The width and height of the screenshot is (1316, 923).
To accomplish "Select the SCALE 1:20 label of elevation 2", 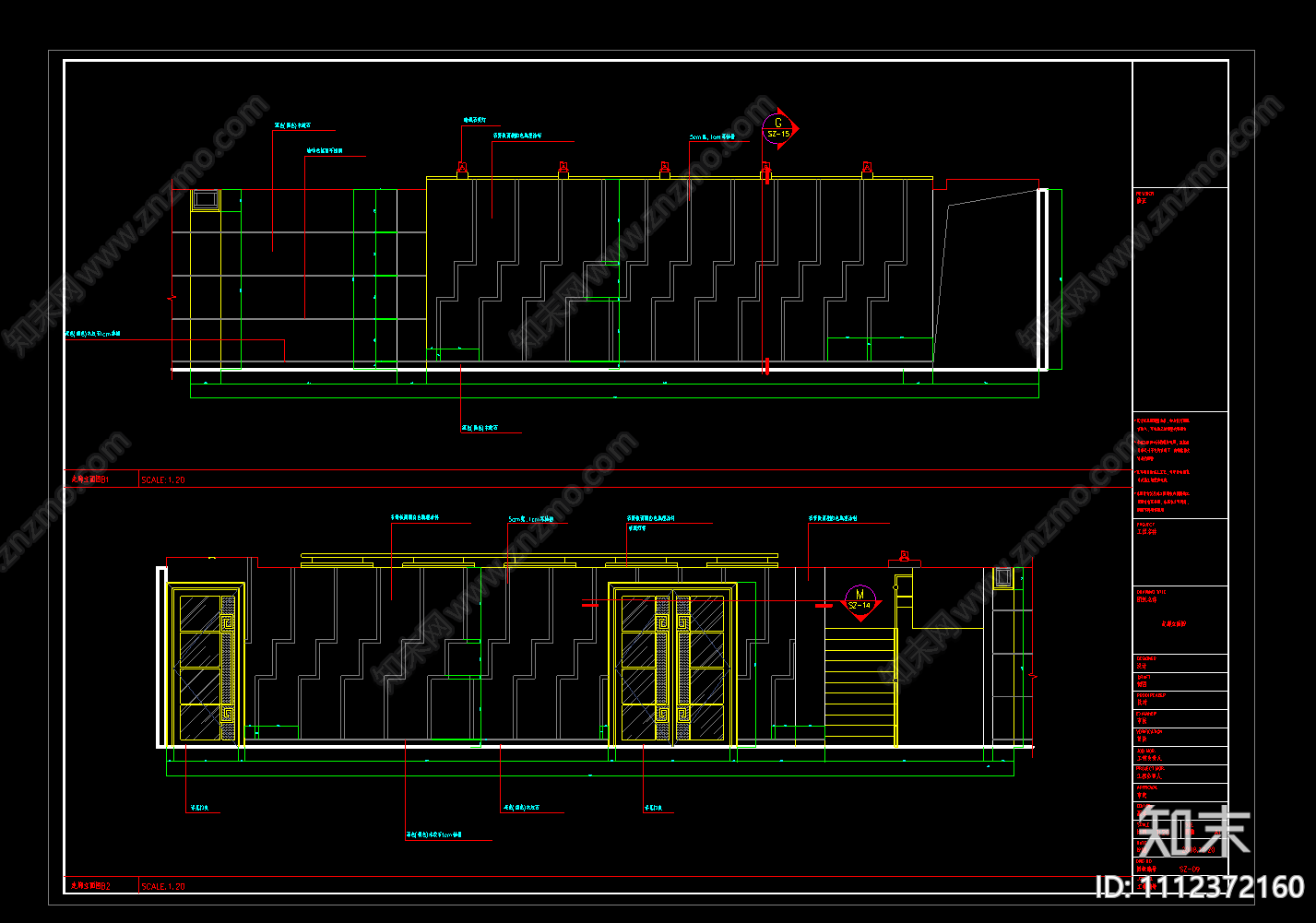I will [x=163, y=886].
